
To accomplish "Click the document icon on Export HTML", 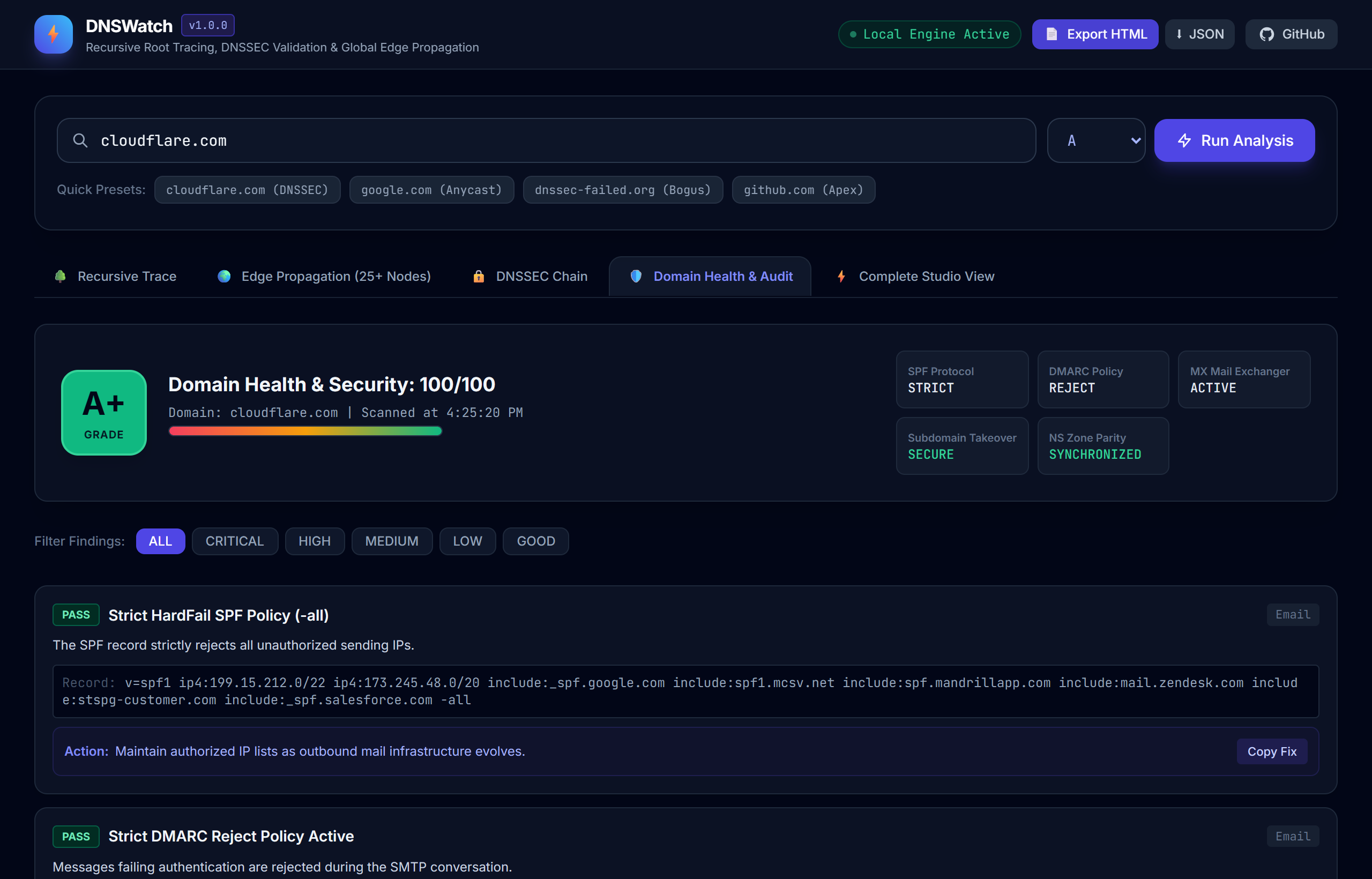I will (x=1052, y=34).
